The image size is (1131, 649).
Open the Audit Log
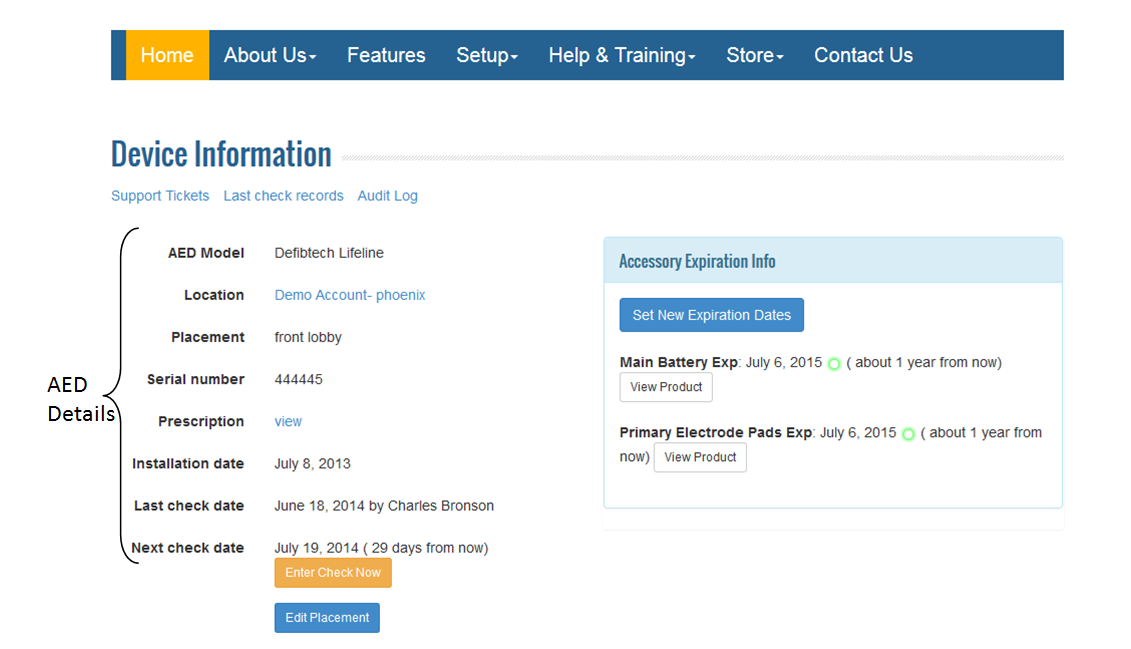click(387, 195)
